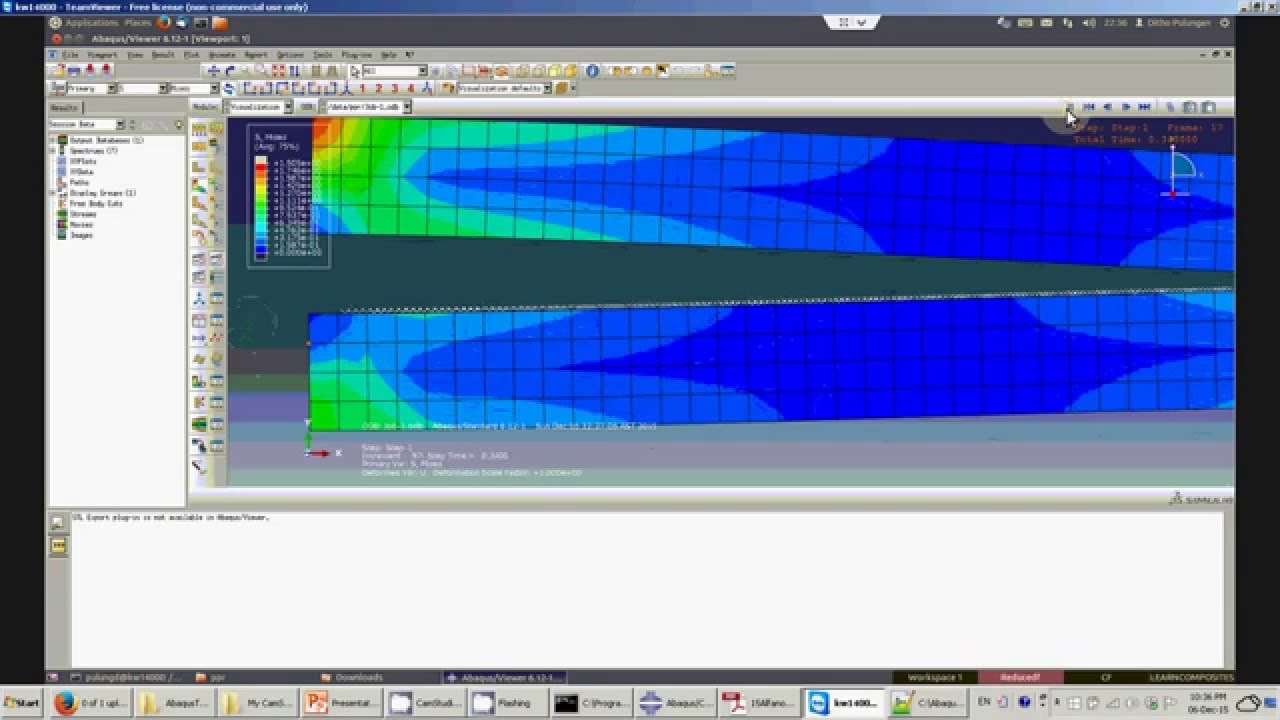This screenshot has width=1280, height=720.
Task: Open the TeamViewer kw14000 taskbar button
Action: [x=846, y=703]
